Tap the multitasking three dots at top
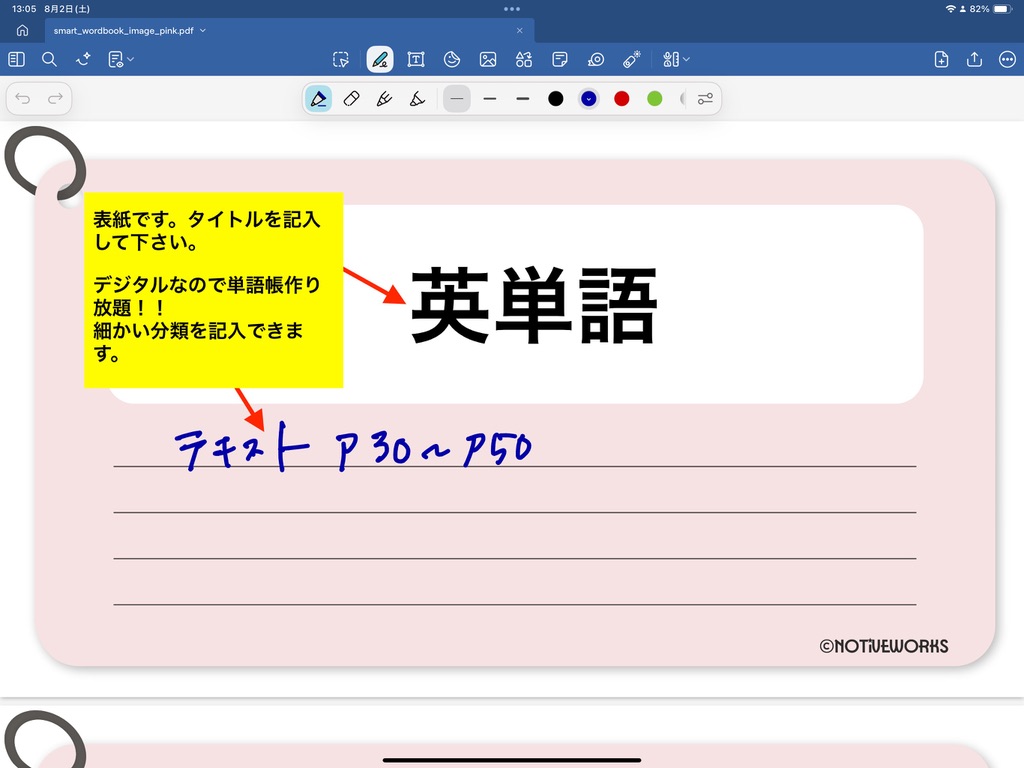1024x768 pixels. (x=512, y=9)
